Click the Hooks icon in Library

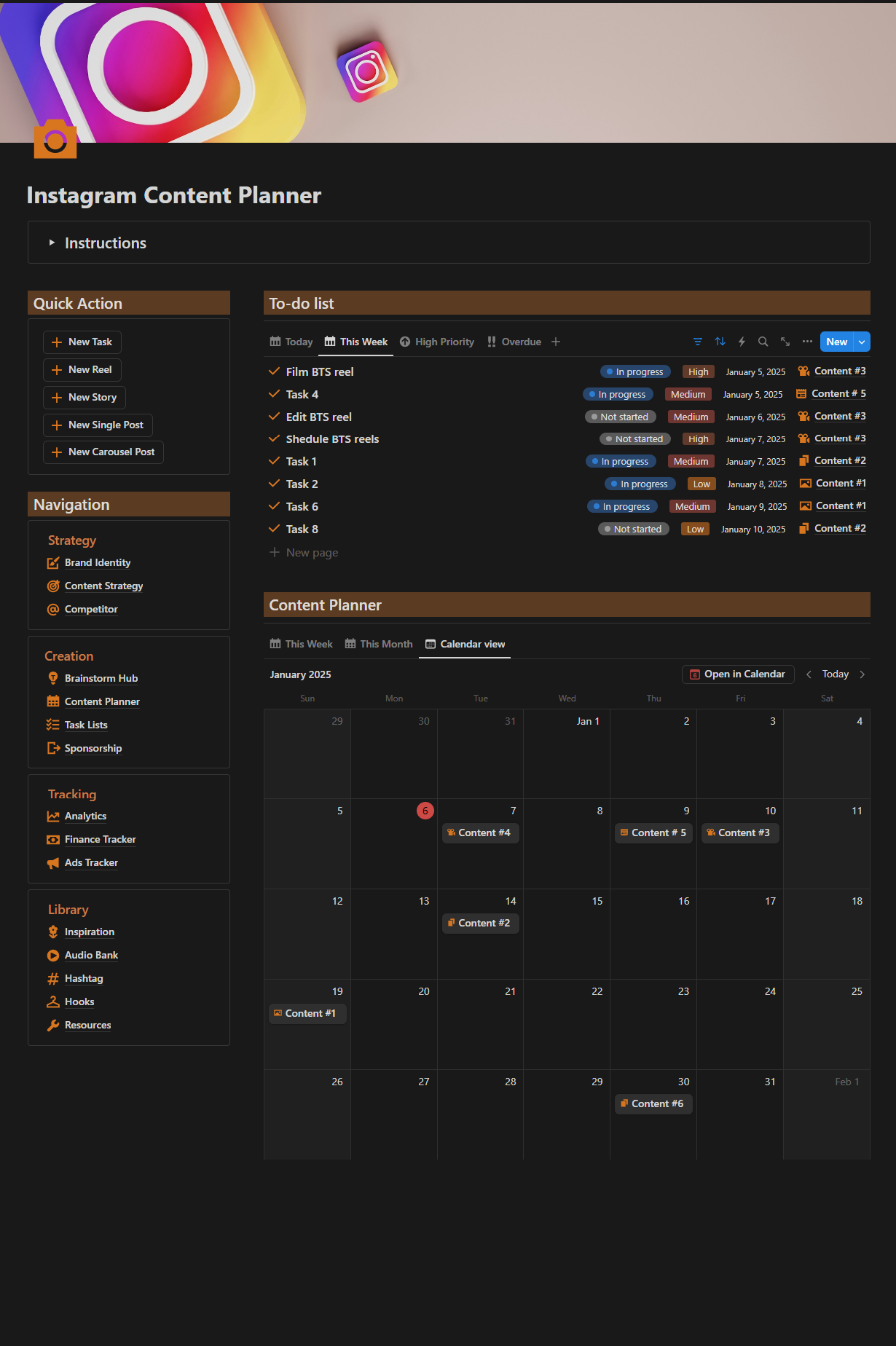coord(53,1002)
